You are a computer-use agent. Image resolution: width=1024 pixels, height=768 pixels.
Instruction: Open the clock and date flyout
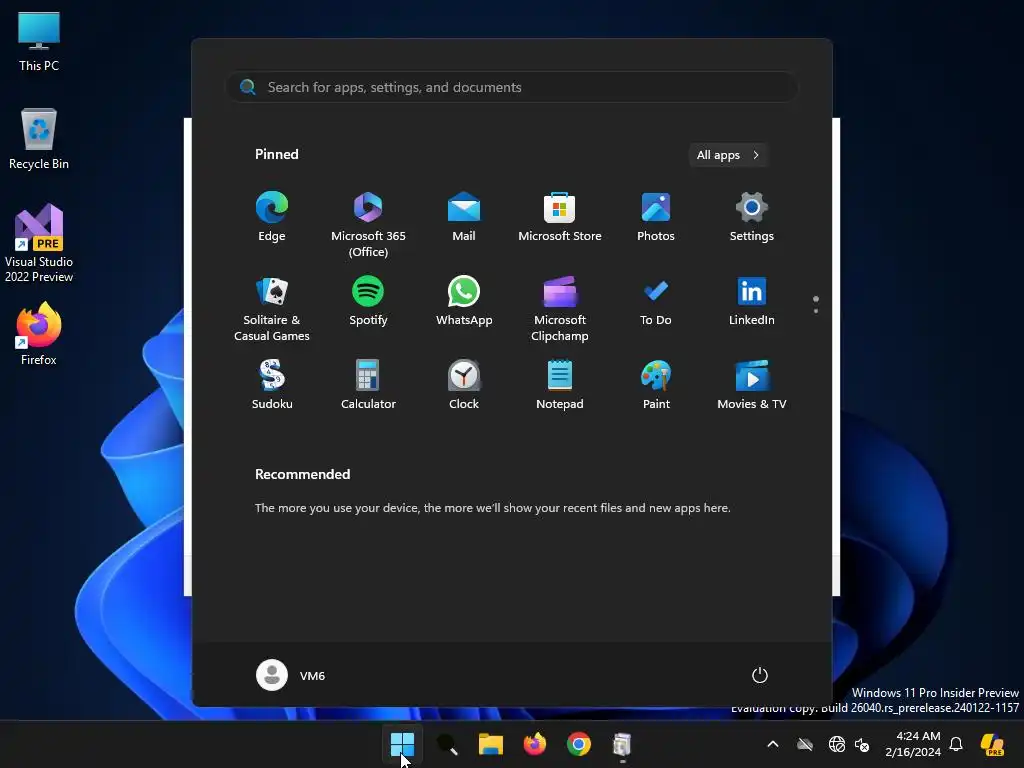point(913,744)
